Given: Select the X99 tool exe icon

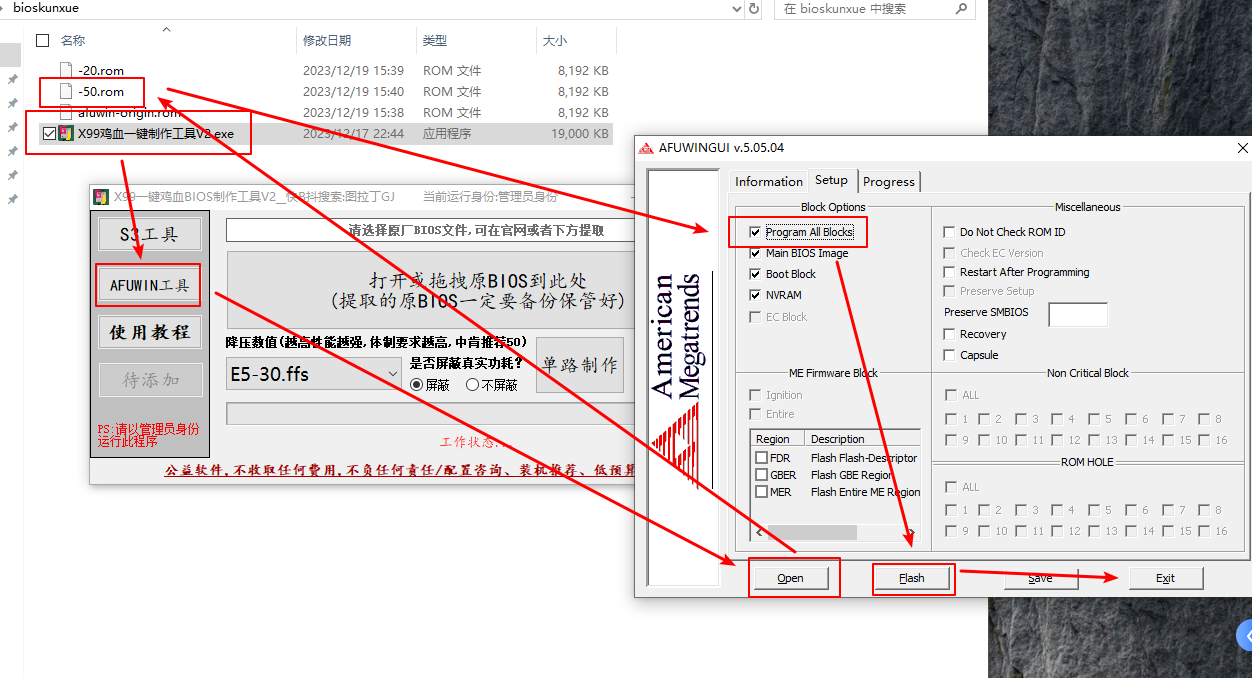Looking at the screenshot, I should [66, 133].
